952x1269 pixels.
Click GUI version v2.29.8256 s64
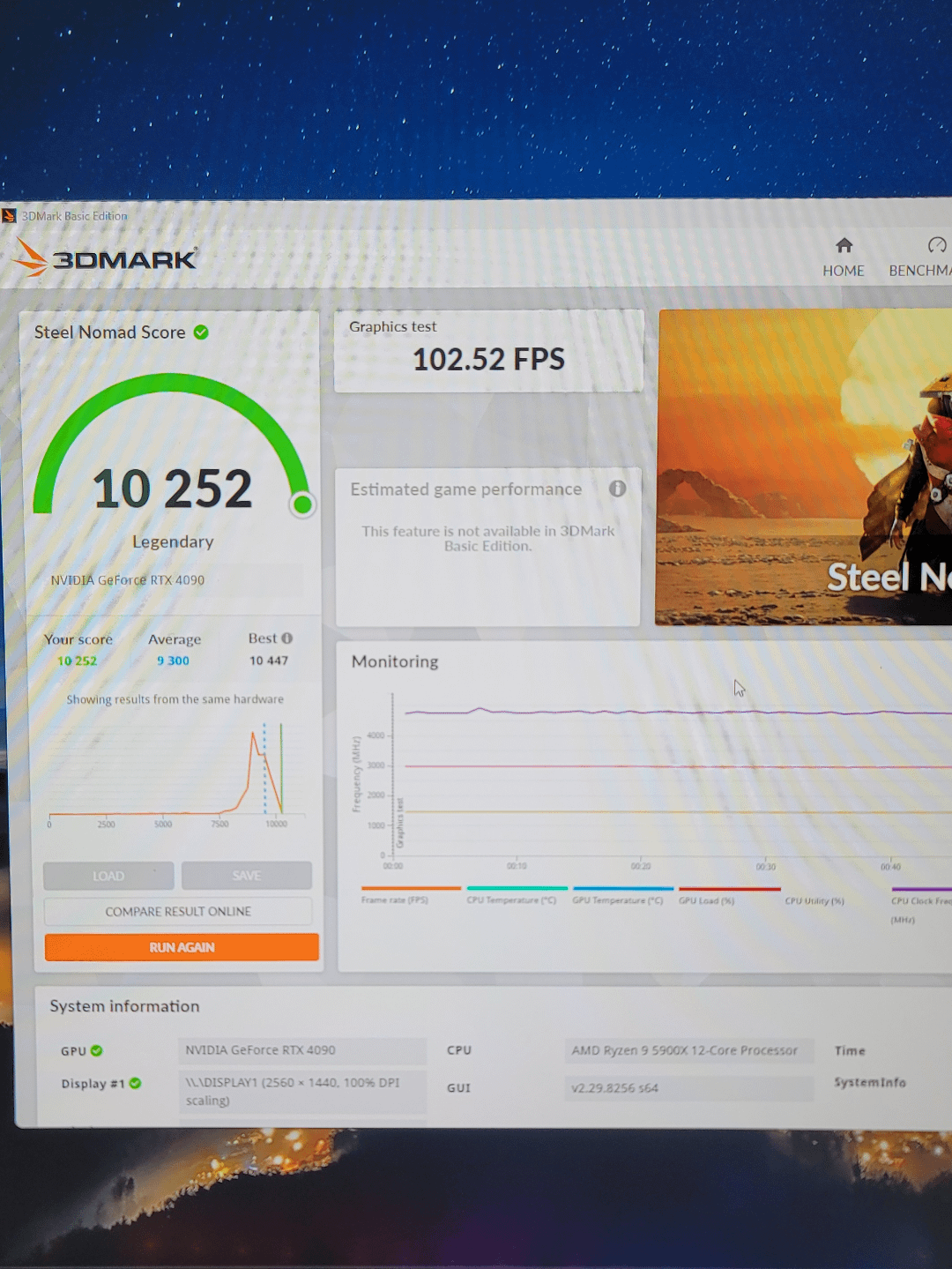point(688,1088)
